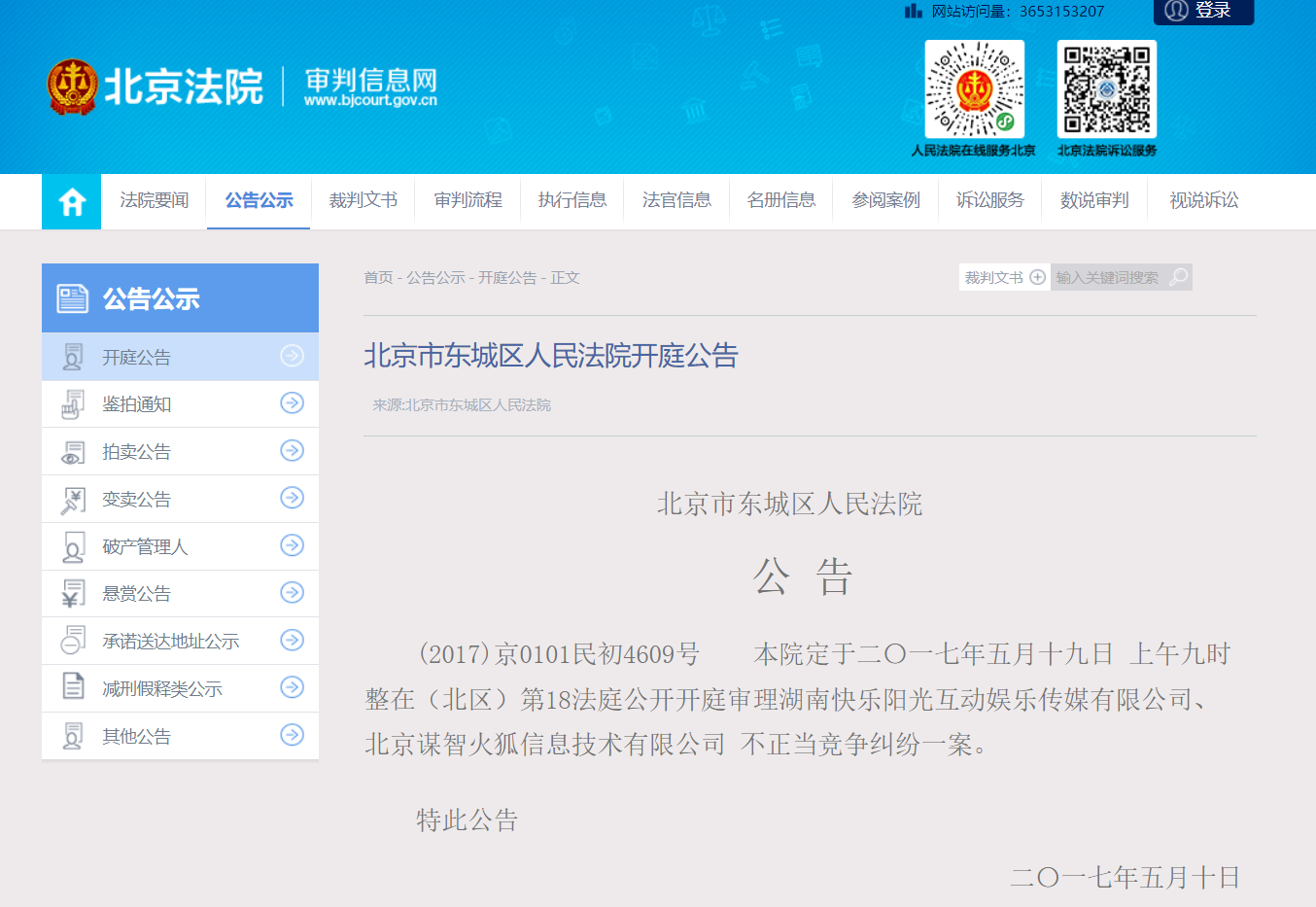Select 破产管理人 in the sidebar
Viewport: 1316px width, 907px height.
coord(180,547)
